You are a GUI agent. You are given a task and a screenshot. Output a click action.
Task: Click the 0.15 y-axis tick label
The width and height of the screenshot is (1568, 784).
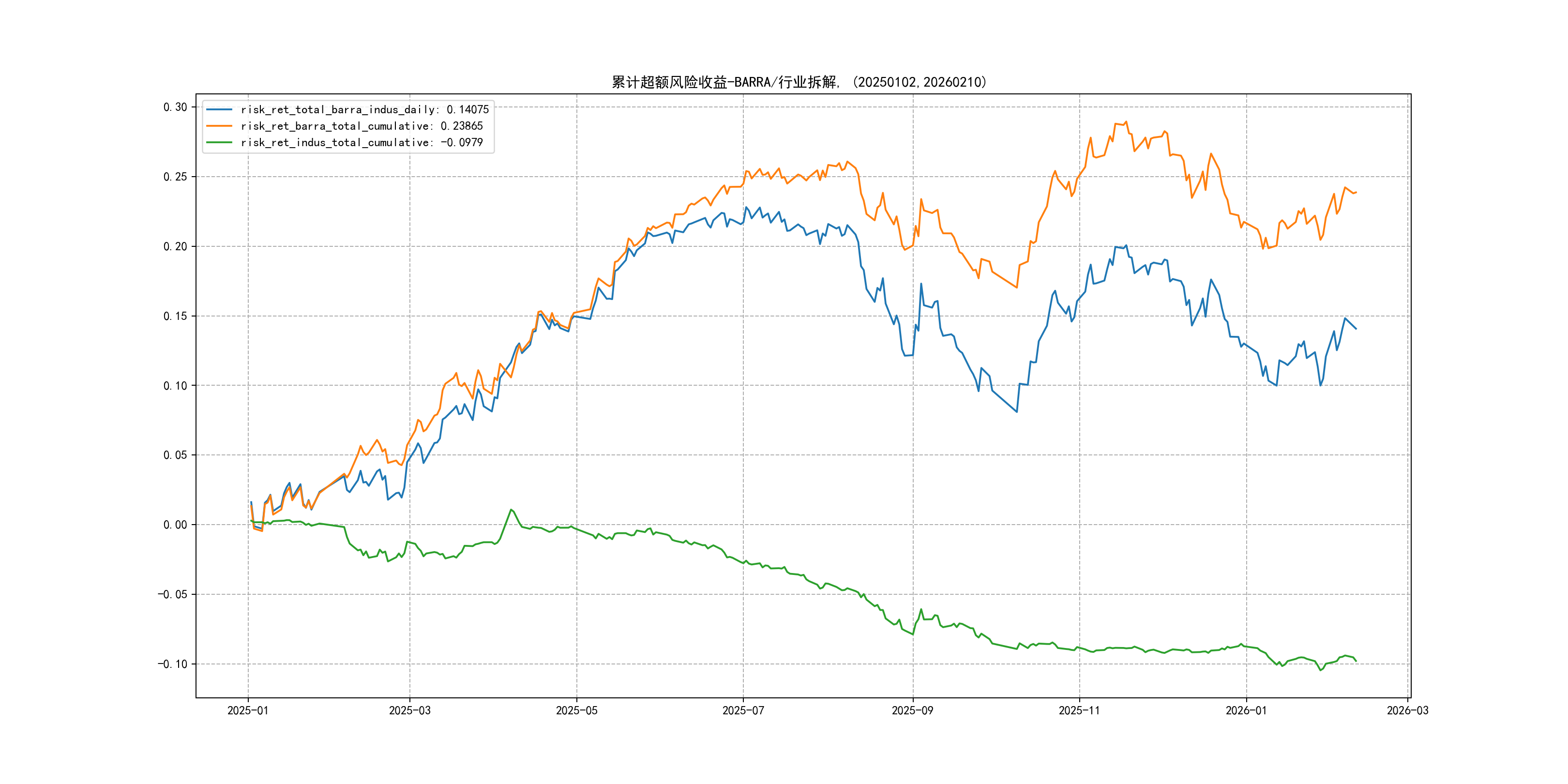click(x=175, y=316)
